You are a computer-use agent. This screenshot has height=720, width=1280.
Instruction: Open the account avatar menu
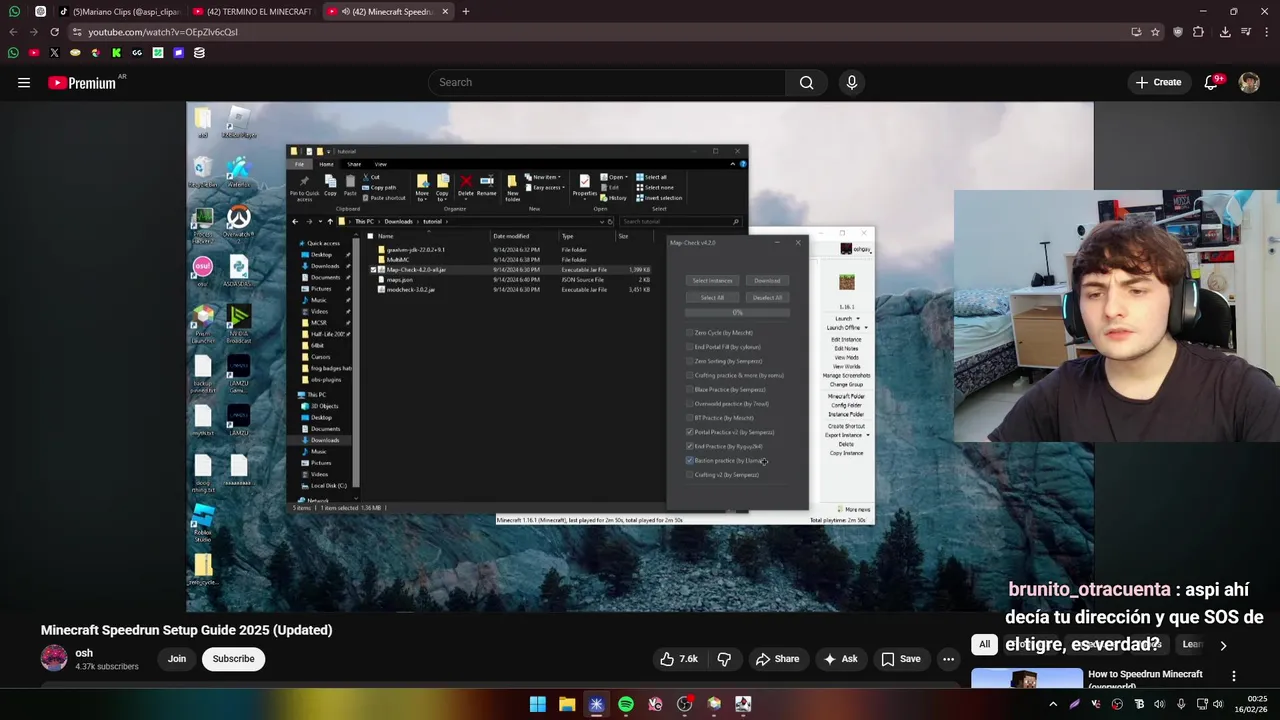[1249, 83]
